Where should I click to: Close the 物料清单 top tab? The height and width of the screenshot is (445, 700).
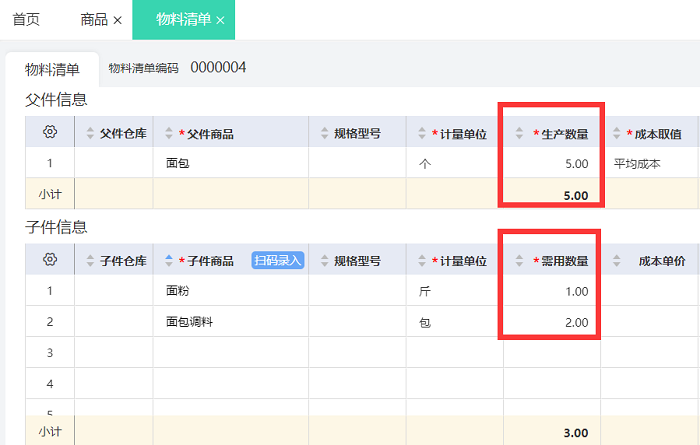click(x=220, y=20)
